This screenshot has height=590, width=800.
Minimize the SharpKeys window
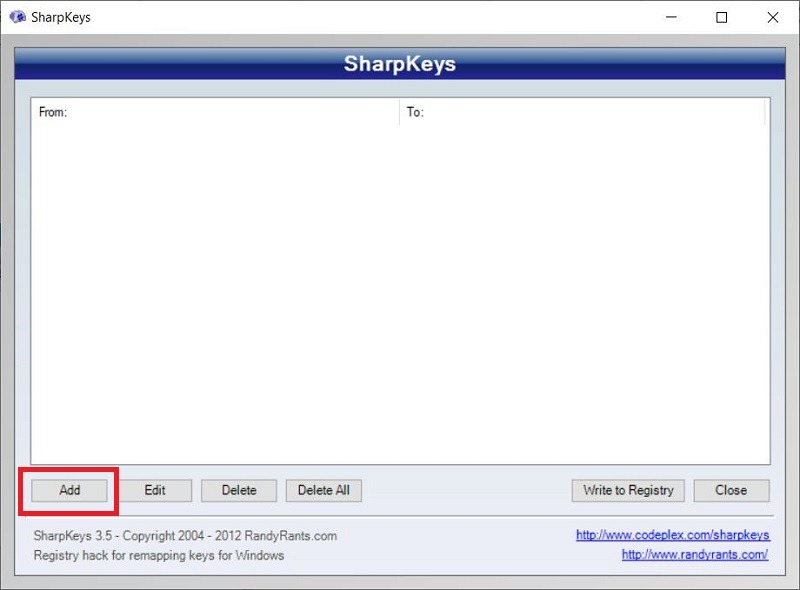[671, 17]
